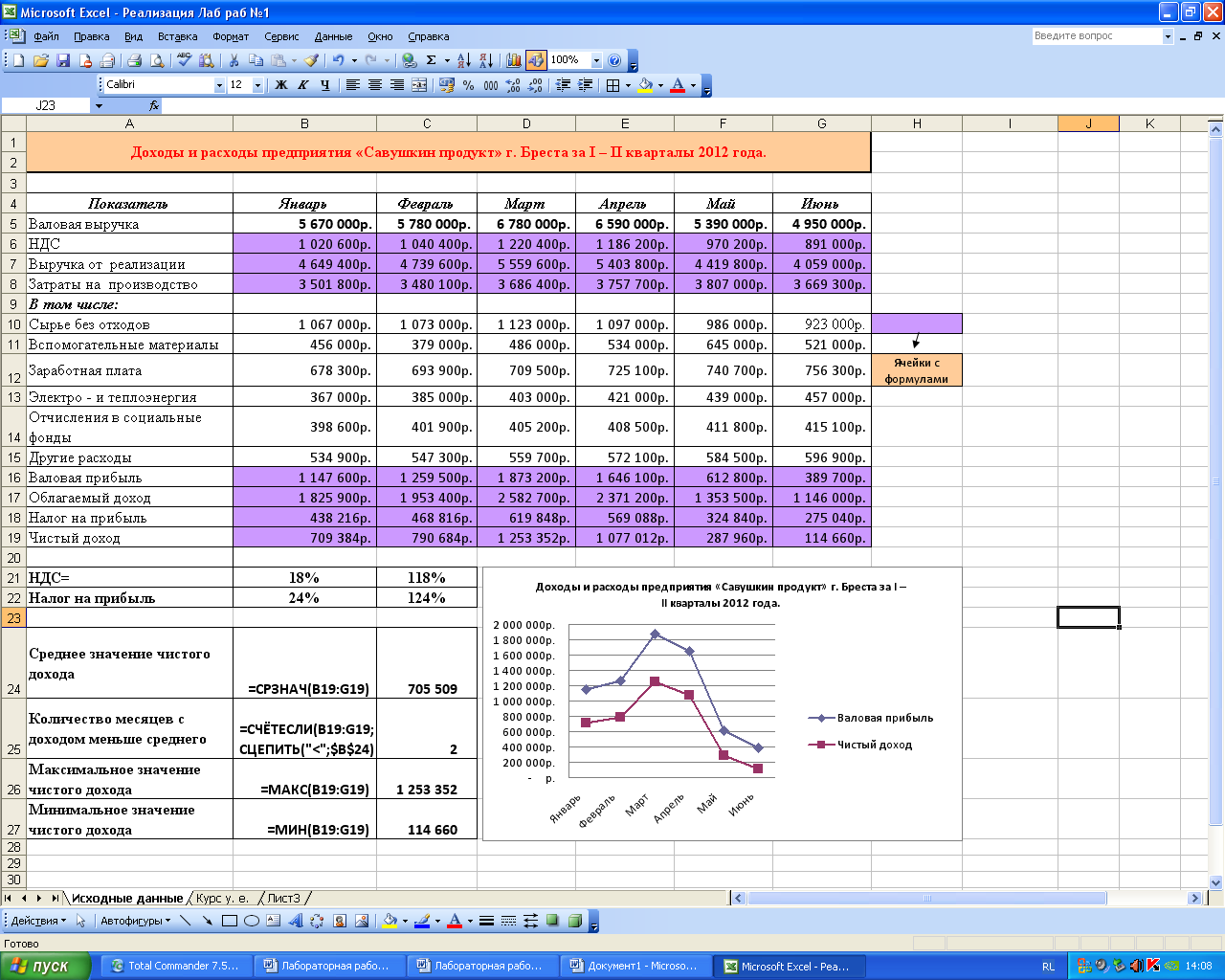Click the Name Box showing J23
The image size is (1225, 980).
click(x=46, y=105)
